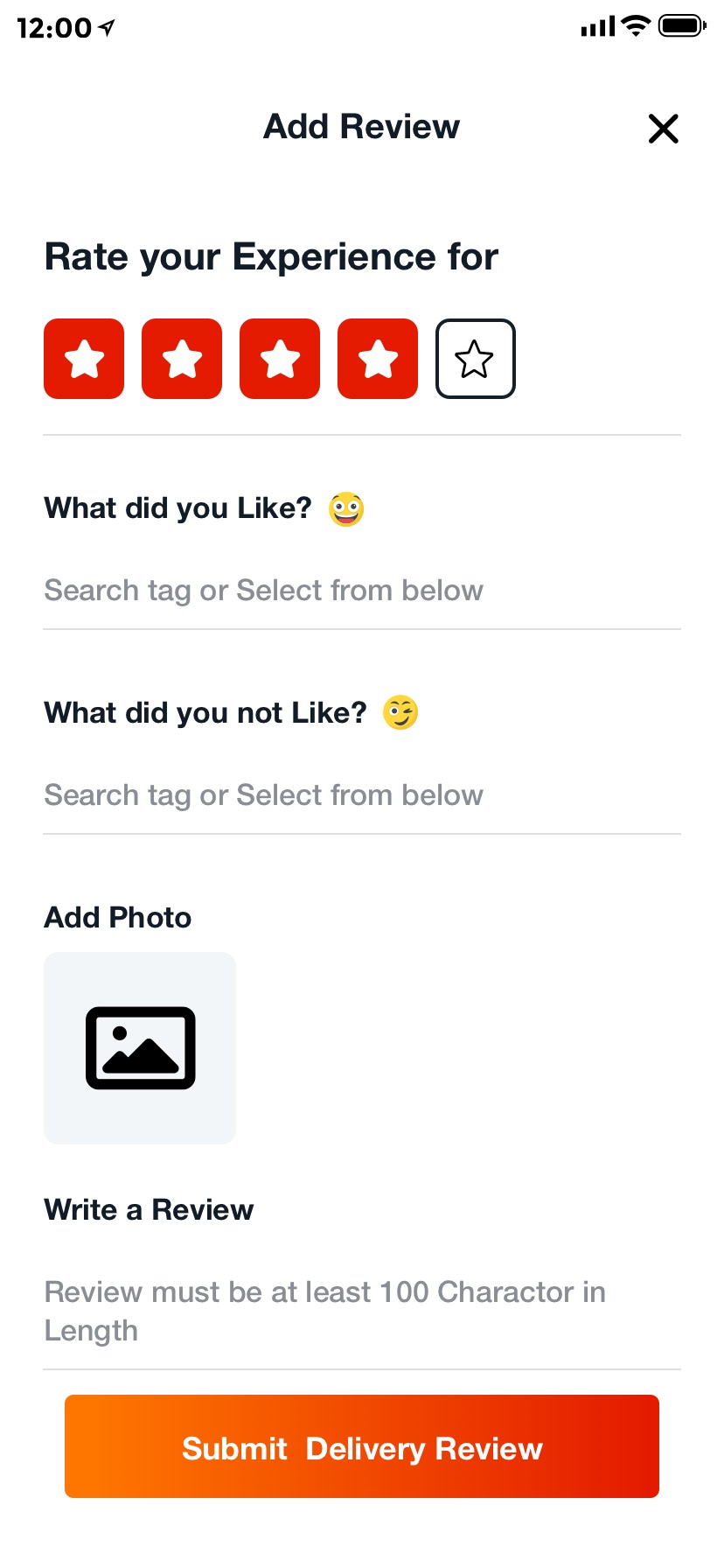Tap the winking emoji beside not Like
This screenshot has width=724, height=1568.
coord(400,713)
